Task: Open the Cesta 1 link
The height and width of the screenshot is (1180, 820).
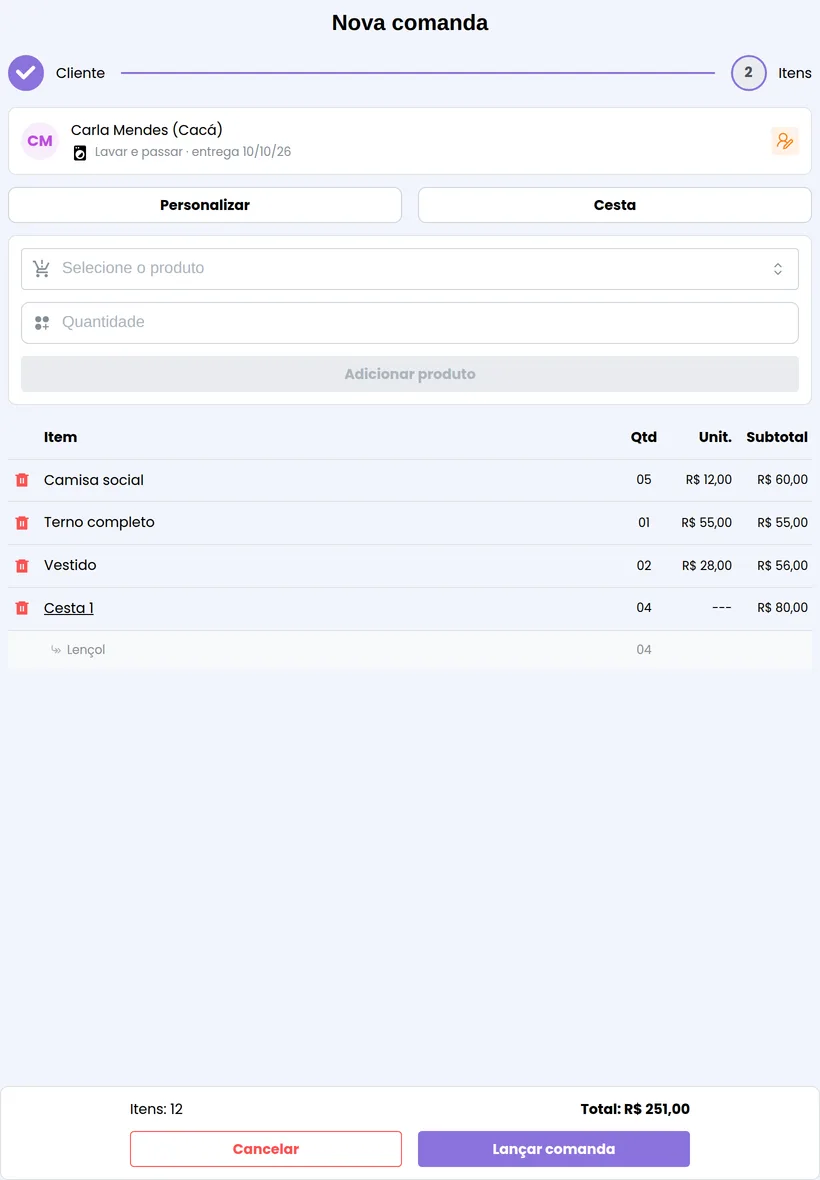Action: pyautogui.click(x=68, y=608)
